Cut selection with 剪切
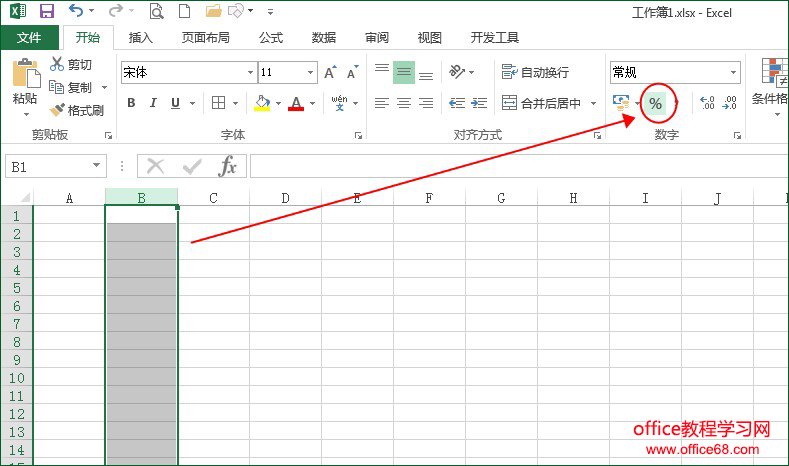The width and height of the screenshot is (789, 466). click(71, 64)
